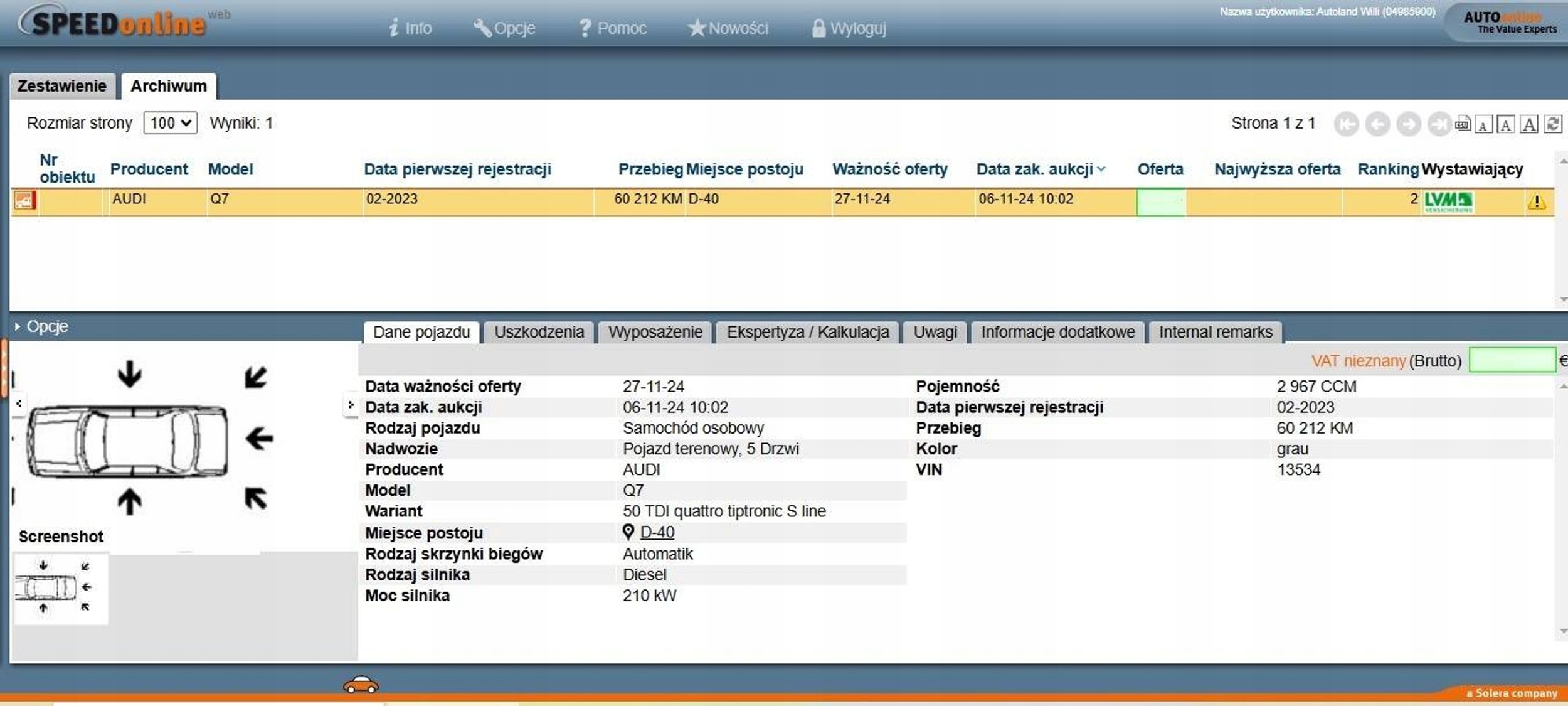This screenshot has width=1568, height=706.
Task: Click the green Brutto offer input field
Action: pyautogui.click(x=1512, y=361)
